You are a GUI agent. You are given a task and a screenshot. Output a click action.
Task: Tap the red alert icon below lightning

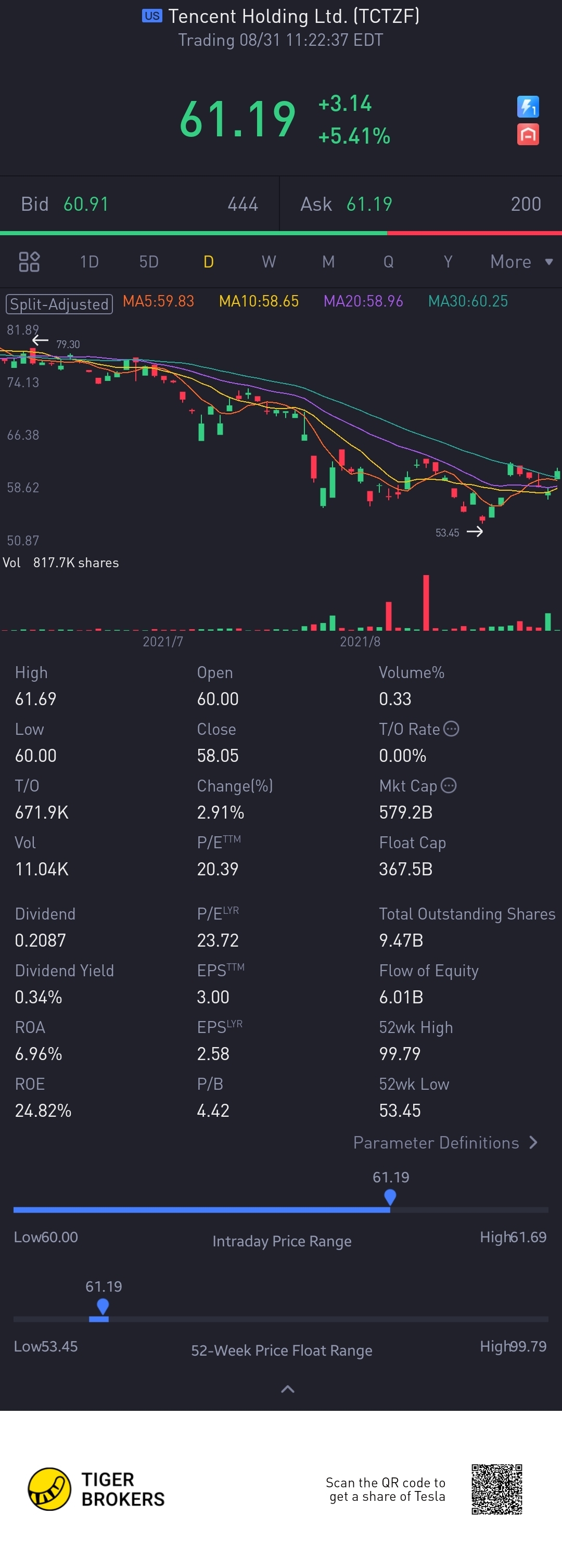pyautogui.click(x=527, y=134)
